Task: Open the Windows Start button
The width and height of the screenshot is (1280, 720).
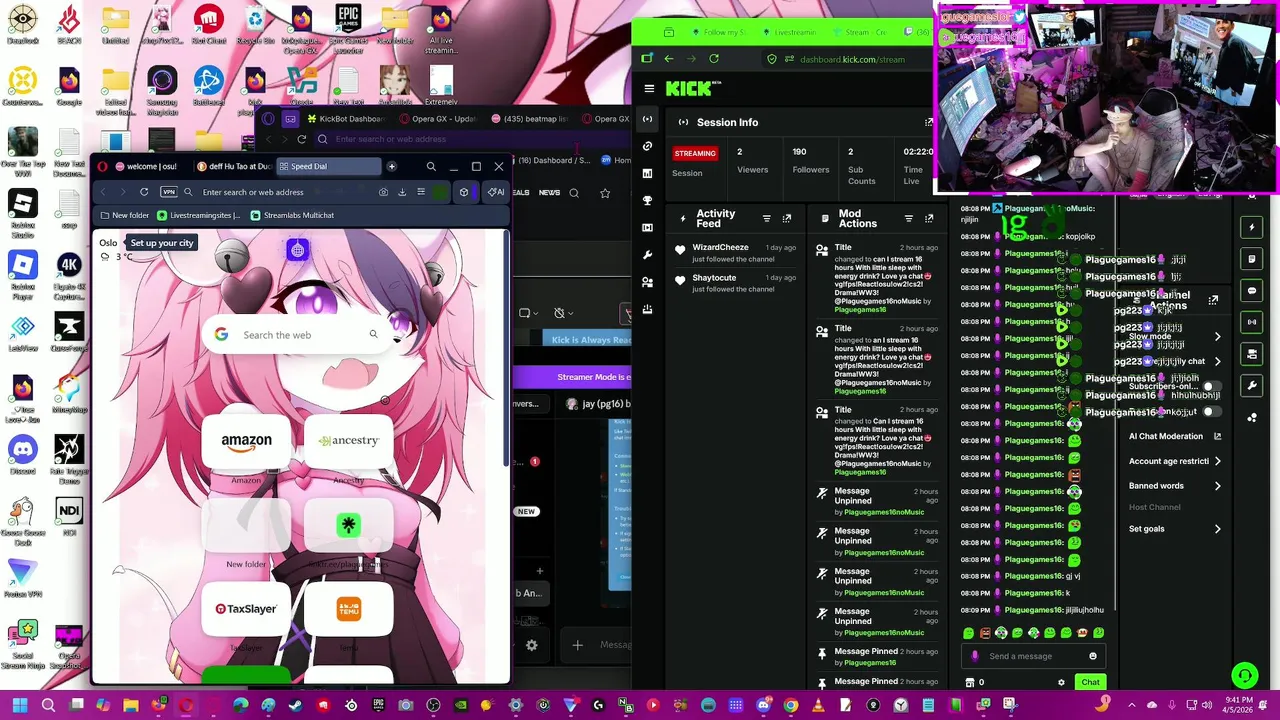Action: (20, 705)
